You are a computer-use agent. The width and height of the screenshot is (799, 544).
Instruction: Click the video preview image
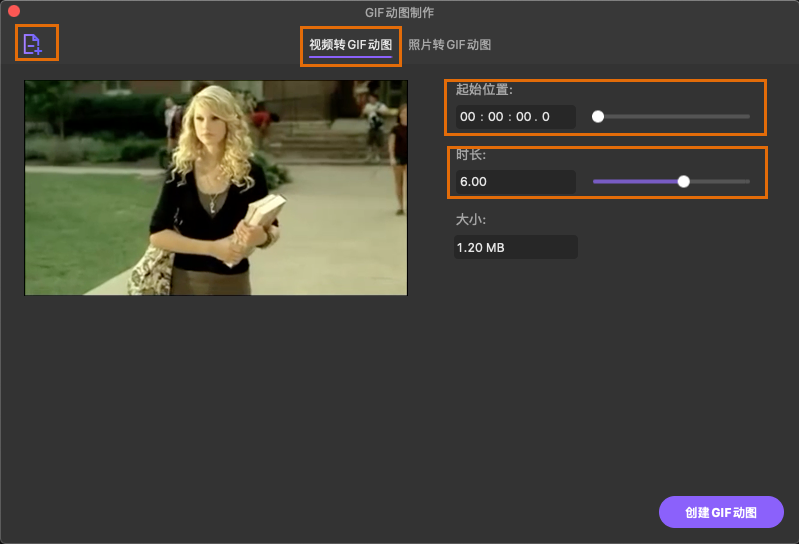216,188
